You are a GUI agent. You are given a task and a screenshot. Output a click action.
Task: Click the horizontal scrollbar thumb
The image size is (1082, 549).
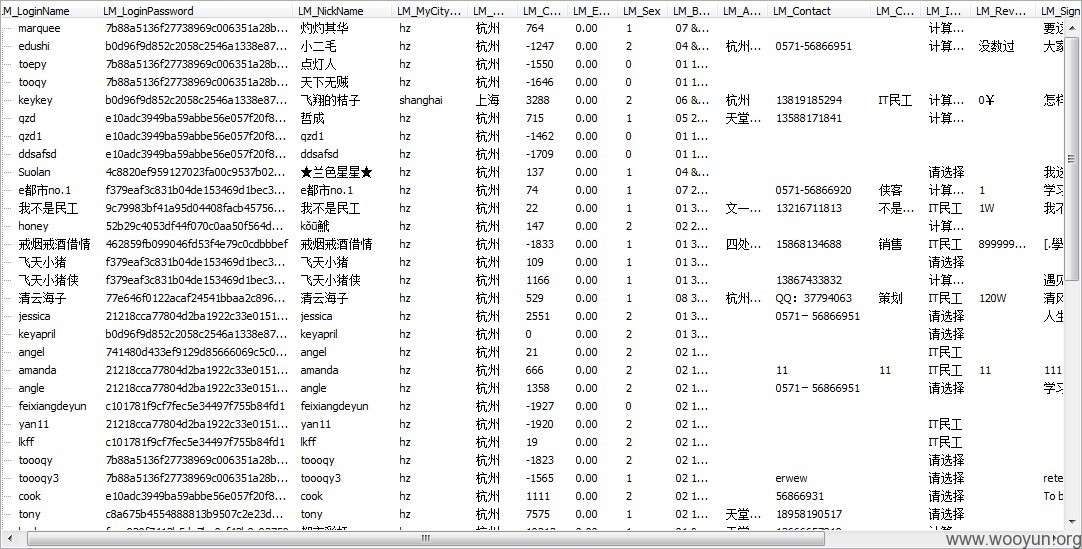point(425,538)
